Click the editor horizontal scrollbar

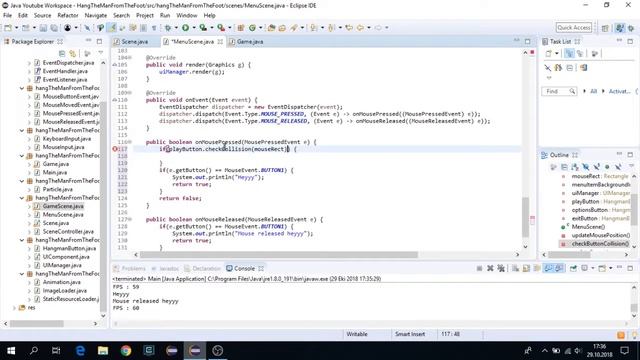[278, 255]
